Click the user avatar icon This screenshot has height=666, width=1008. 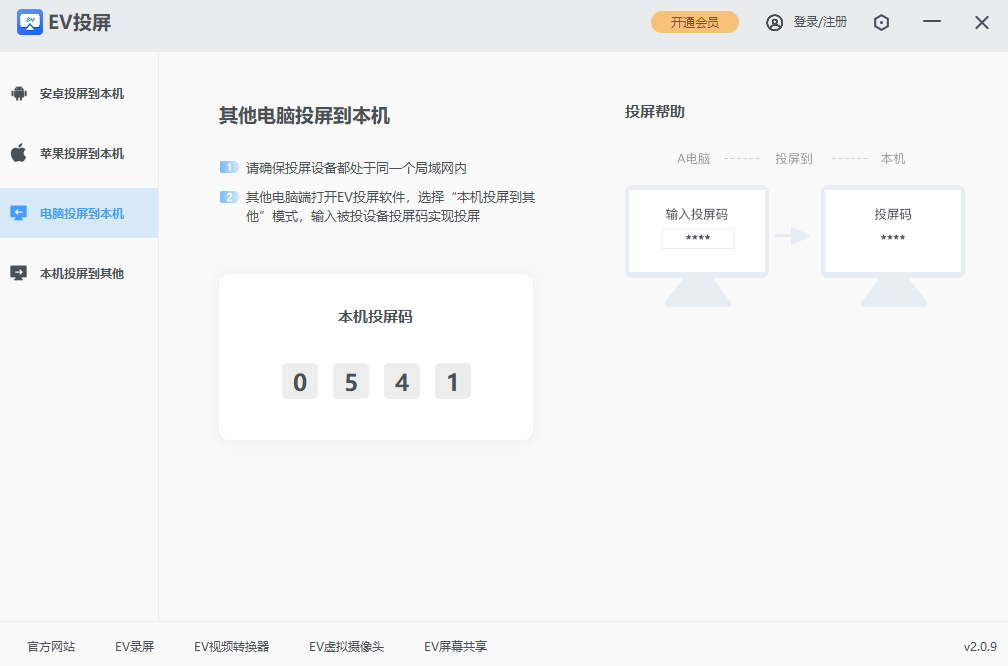(x=774, y=22)
